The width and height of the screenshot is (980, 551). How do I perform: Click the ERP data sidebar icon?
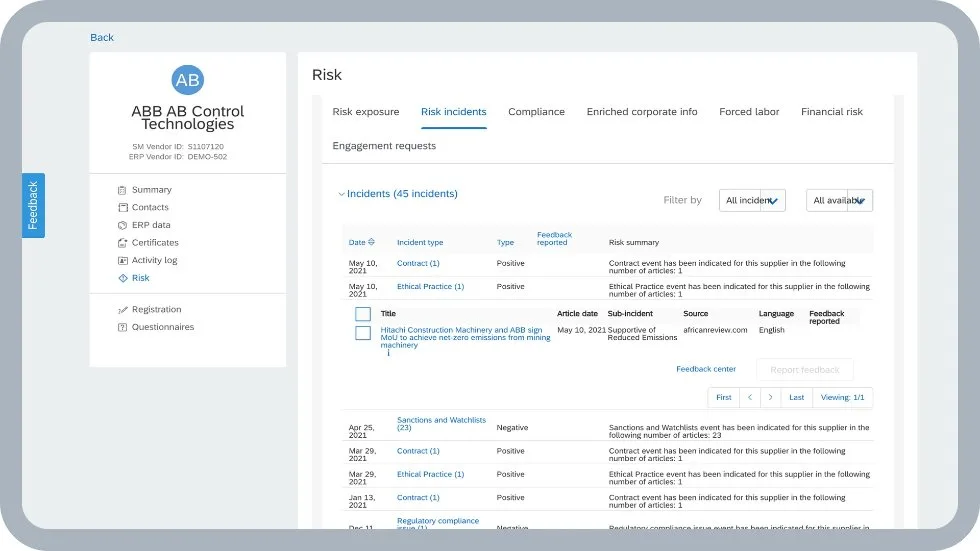click(122, 225)
